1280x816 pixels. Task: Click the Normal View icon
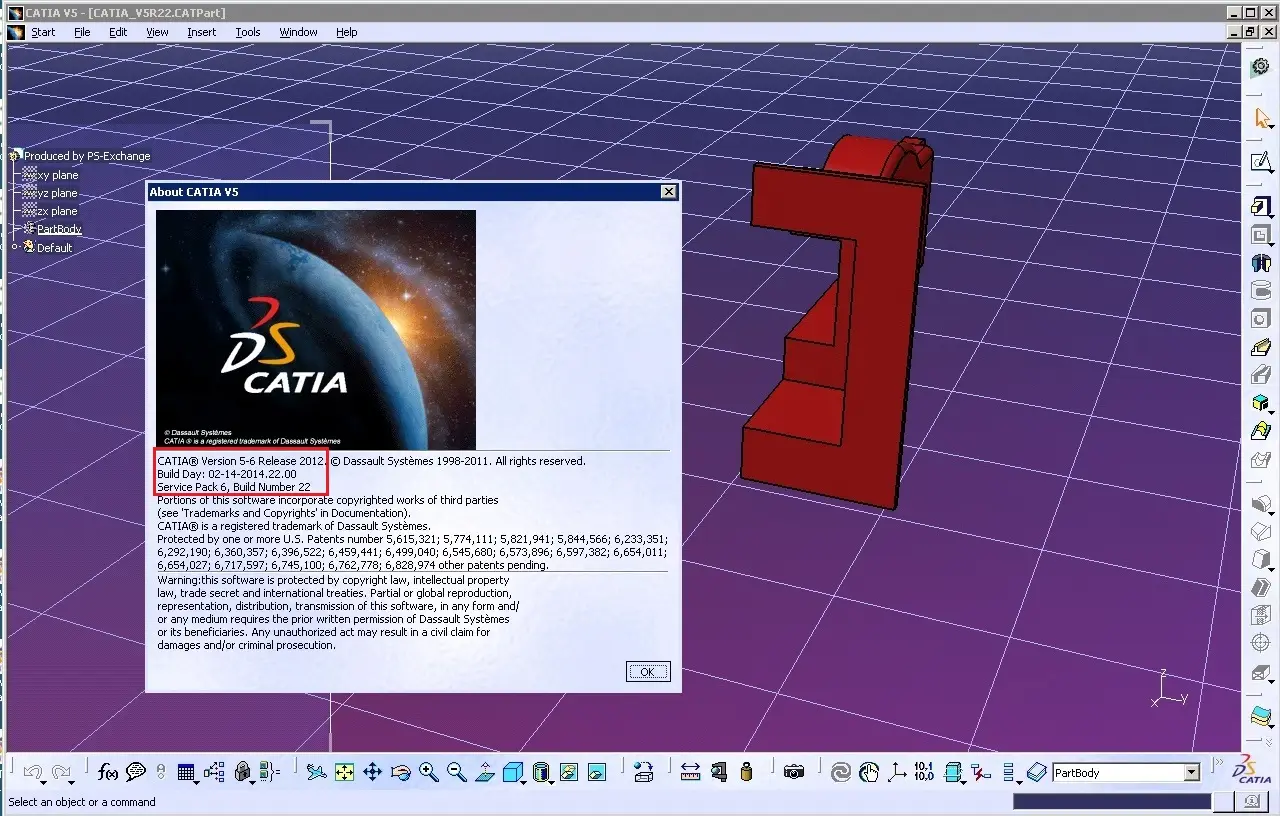tap(485, 772)
